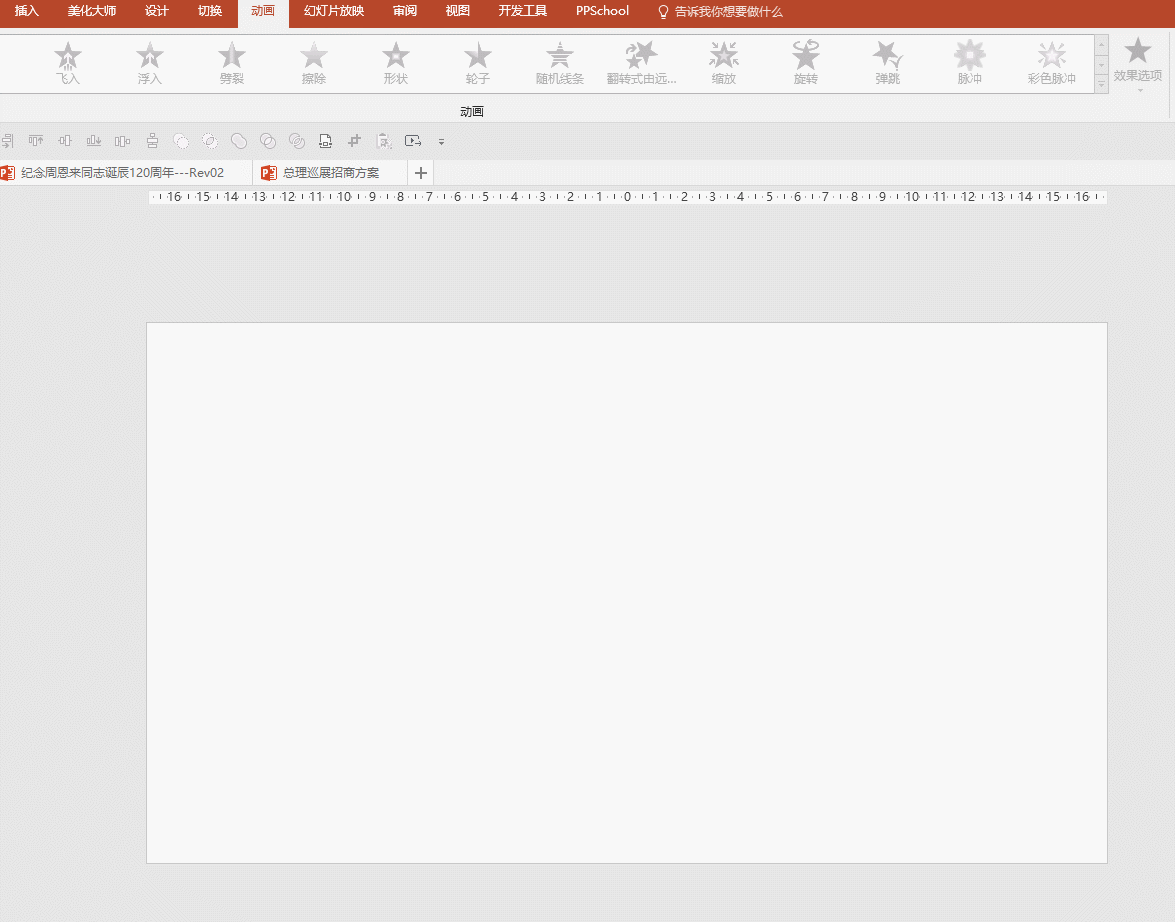Open the 切换 ribbon tab

pyautogui.click(x=210, y=11)
